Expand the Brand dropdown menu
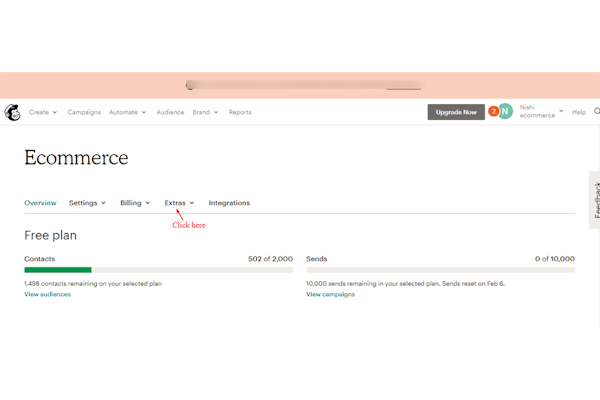The image size is (600, 400). pyautogui.click(x=205, y=112)
